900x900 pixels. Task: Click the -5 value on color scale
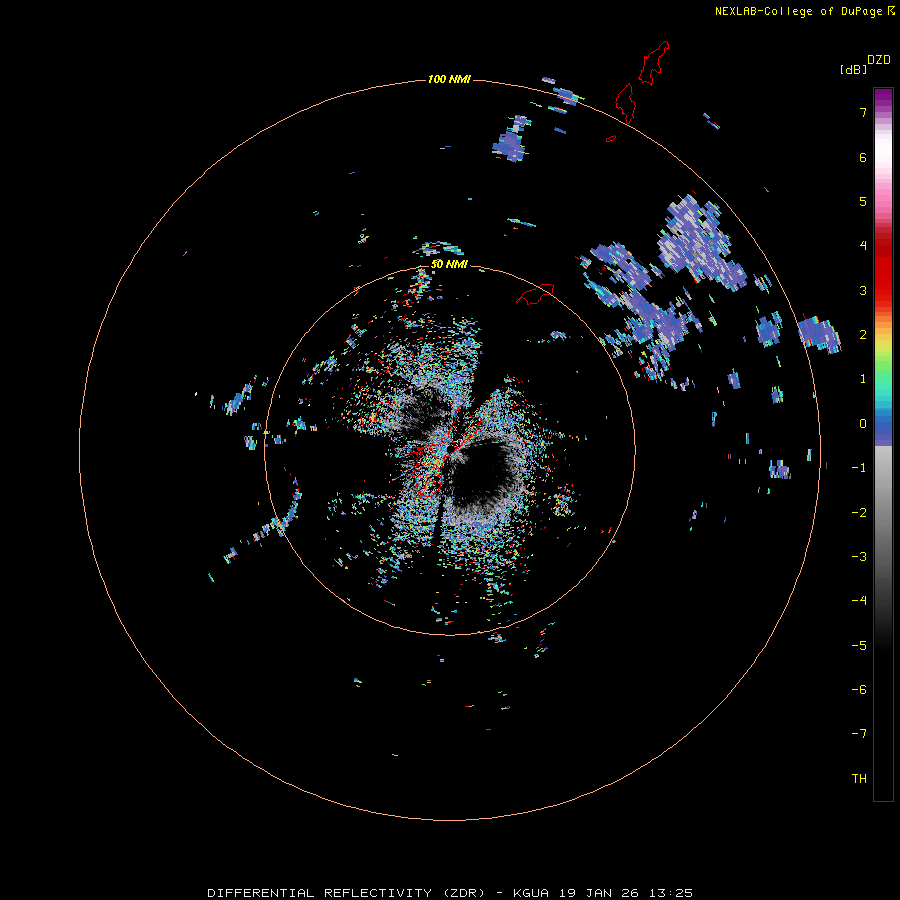pyautogui.click(x=859, y=646)
